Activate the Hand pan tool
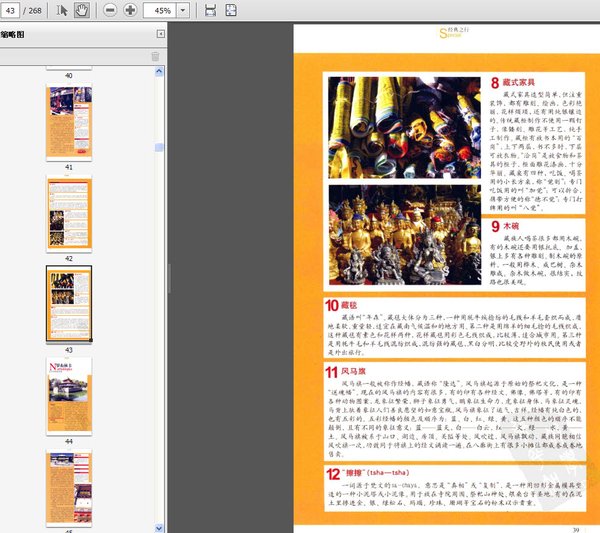The width and height of the screenshot is (600, 533). (x=81, y=10)
